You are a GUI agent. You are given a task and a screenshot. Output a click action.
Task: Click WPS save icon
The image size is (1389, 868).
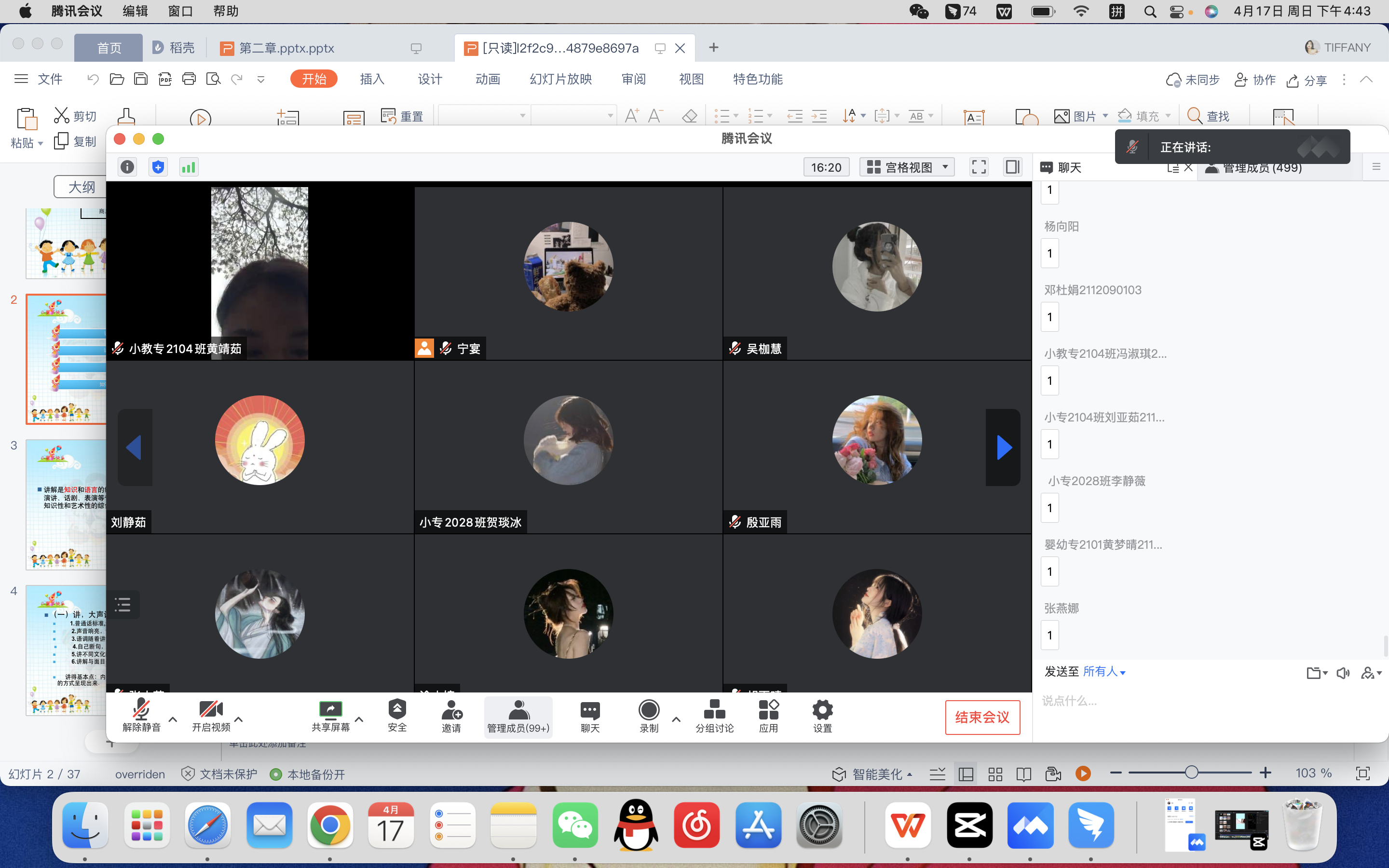point(141,79)
